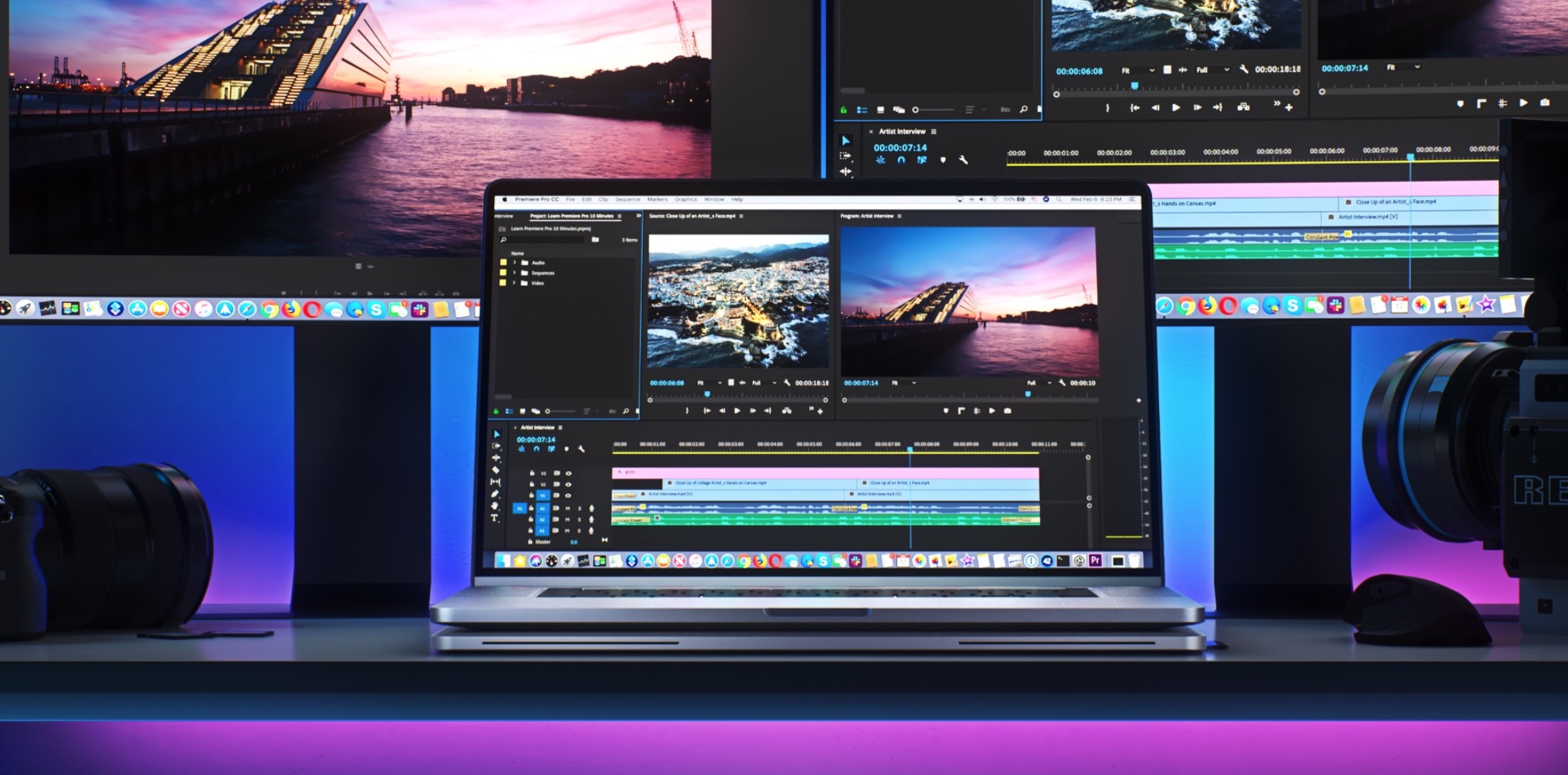Show hidden panels via double-arrow beside Project tab
The height and width of the screenshot is (775, 1568).
[x=638, y=216]
